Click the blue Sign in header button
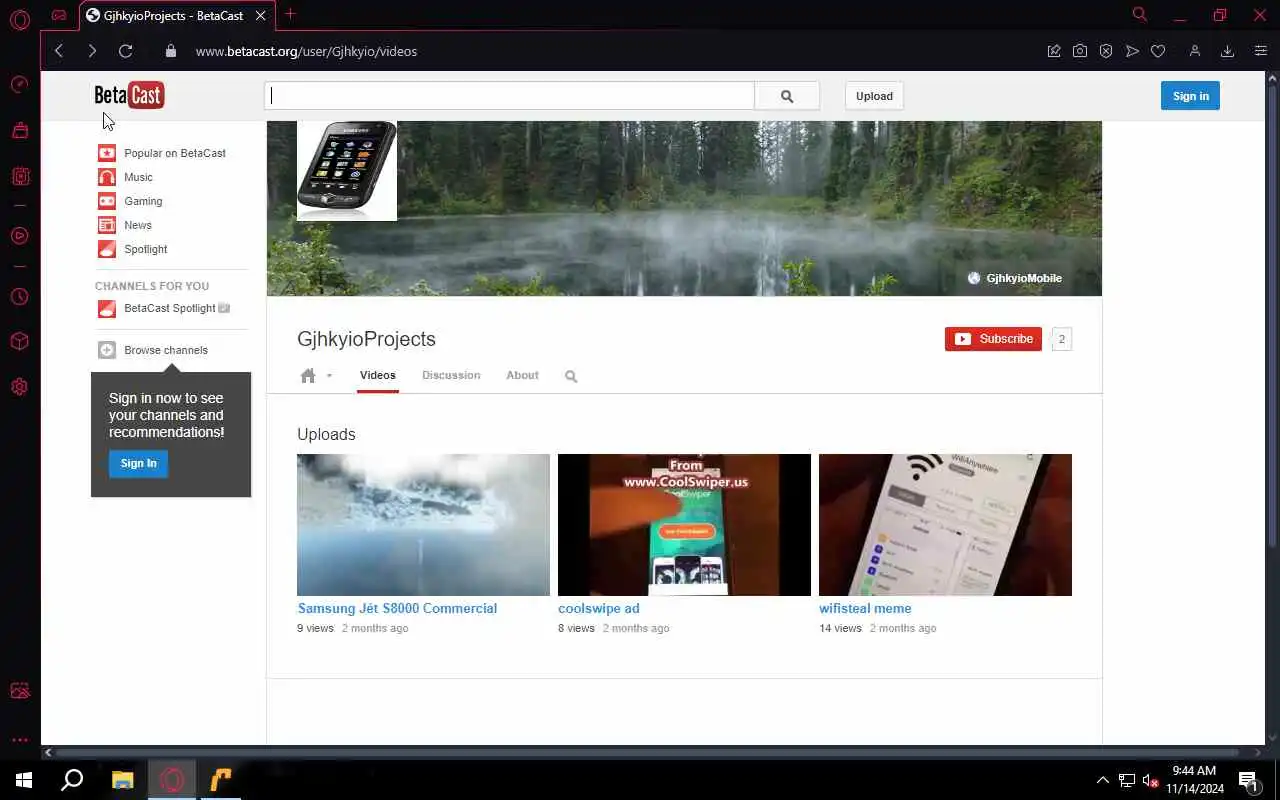Image resolution: width=1280 pixels, height=800 pixels. pyautogui.click(x=1190, y=96)
